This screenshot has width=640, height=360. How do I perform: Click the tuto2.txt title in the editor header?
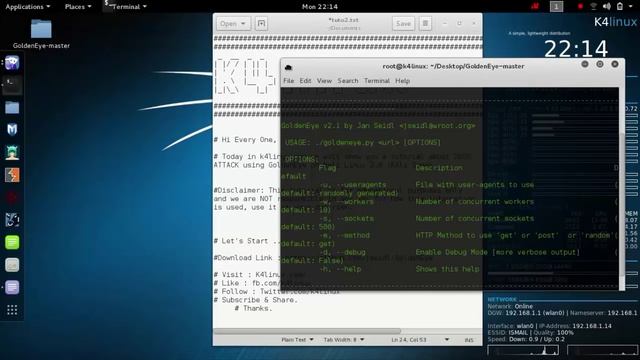(344, 20)
